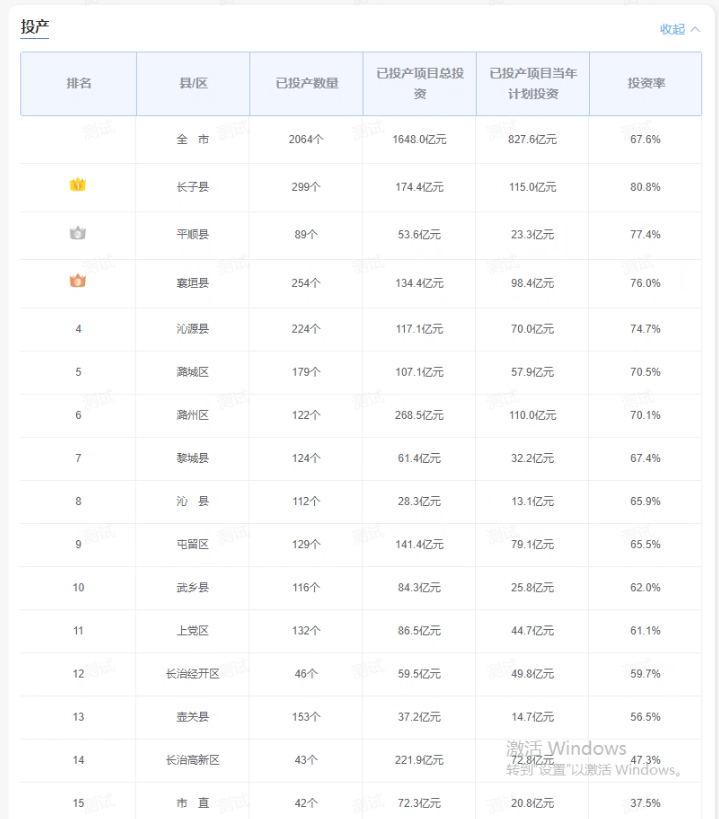Select the 全市 summary row
Image resolution: width=719 pixels, height=819 pixels.
click(192, 139)
